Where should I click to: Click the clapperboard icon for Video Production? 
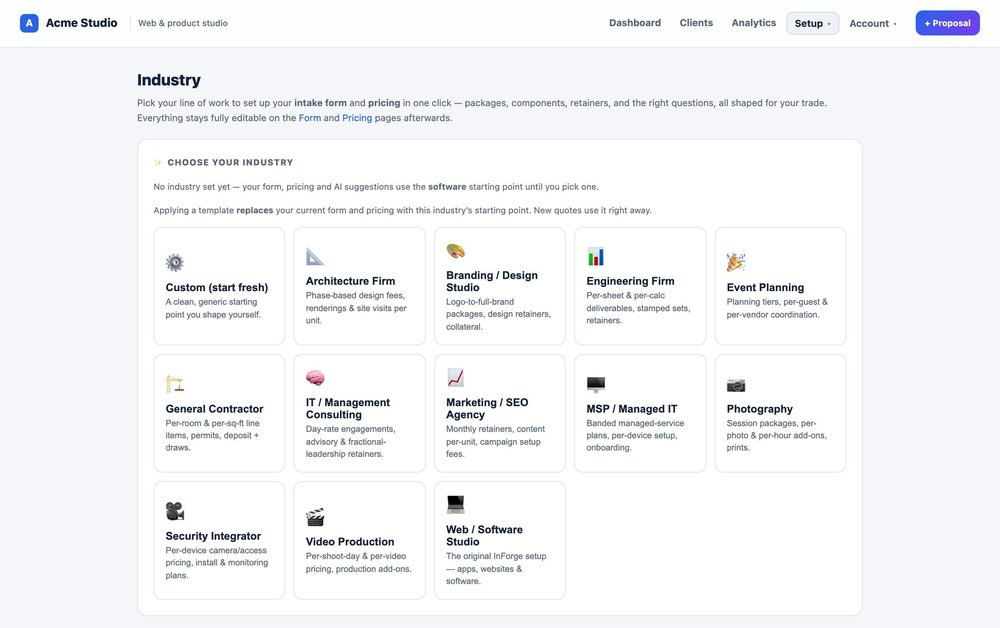[315, 517]
